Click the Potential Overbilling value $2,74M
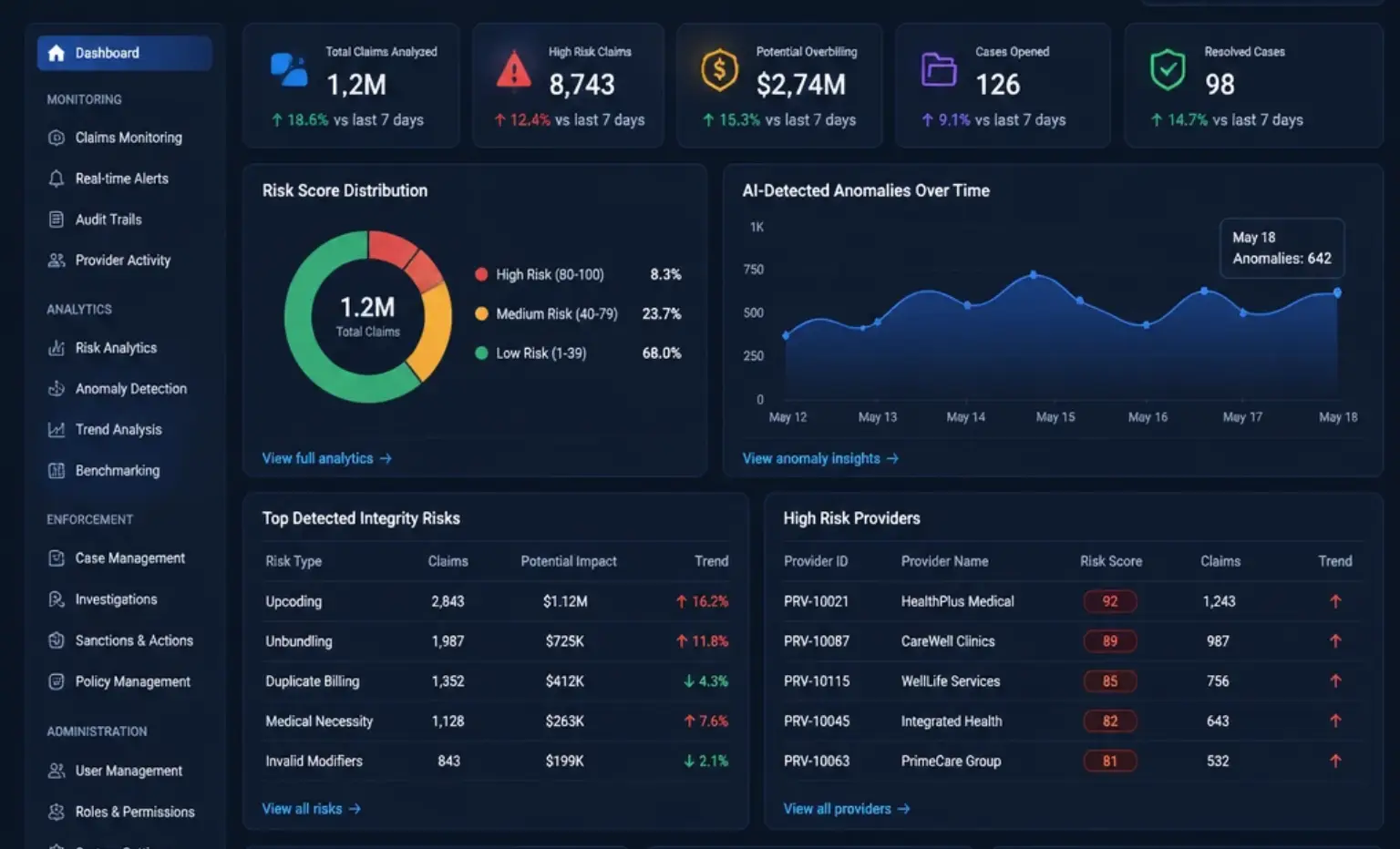 [801, 85]
